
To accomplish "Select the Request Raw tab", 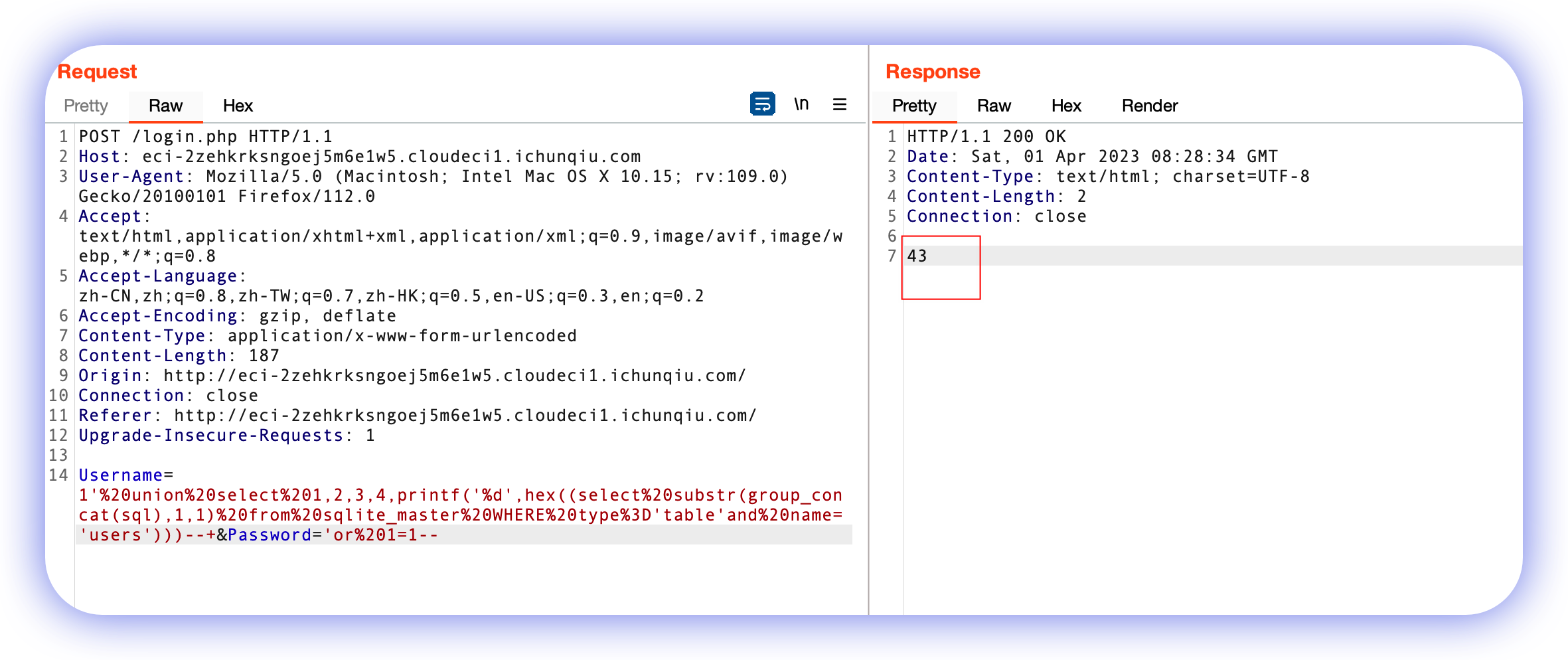I will point(165,106).
